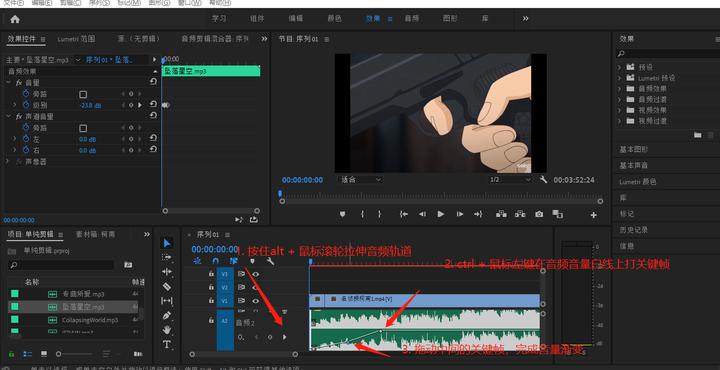The image size is (720, 370).
Task: Click Add Marker in the Program monitor
Action: (342, 214)
